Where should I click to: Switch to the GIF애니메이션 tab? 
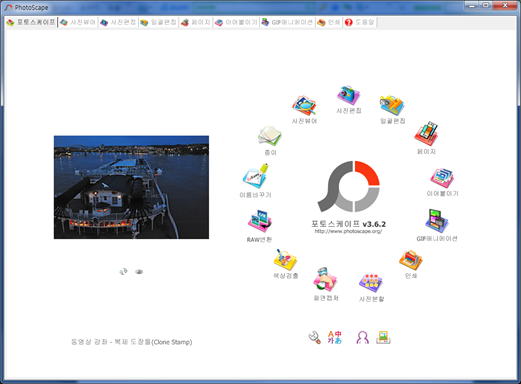click(x=287, y=22)
